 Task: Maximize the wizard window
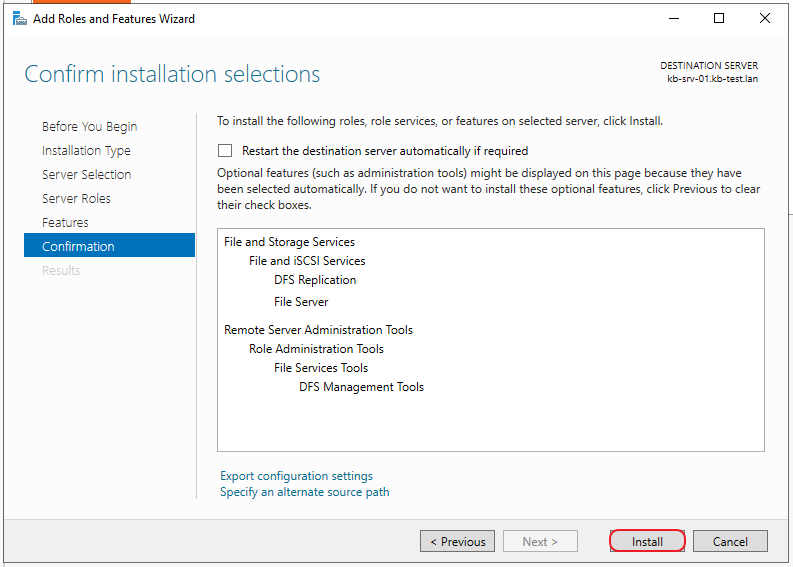(719, 19)
